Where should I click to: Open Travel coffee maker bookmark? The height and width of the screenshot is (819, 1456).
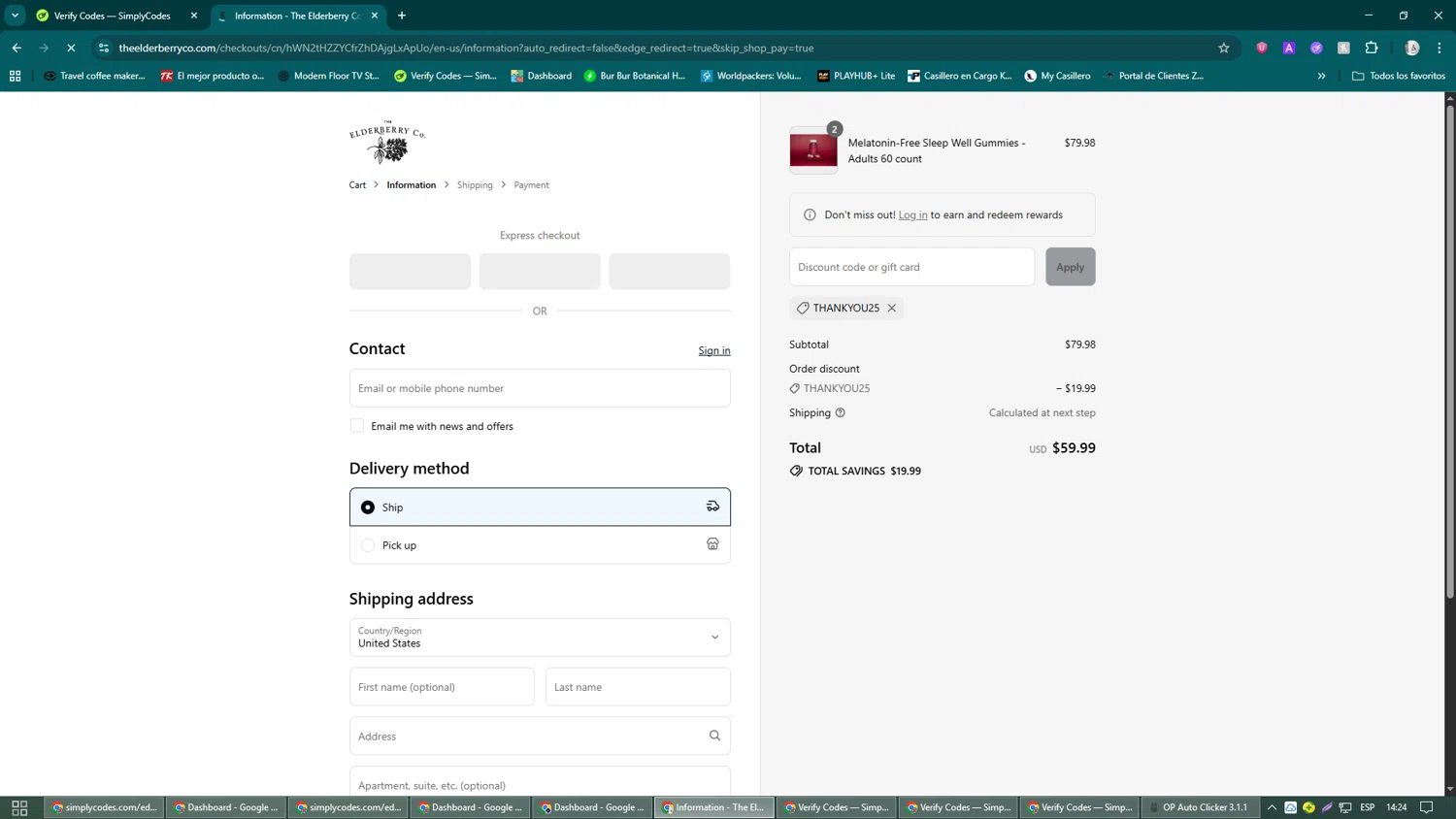coord(94,76)
